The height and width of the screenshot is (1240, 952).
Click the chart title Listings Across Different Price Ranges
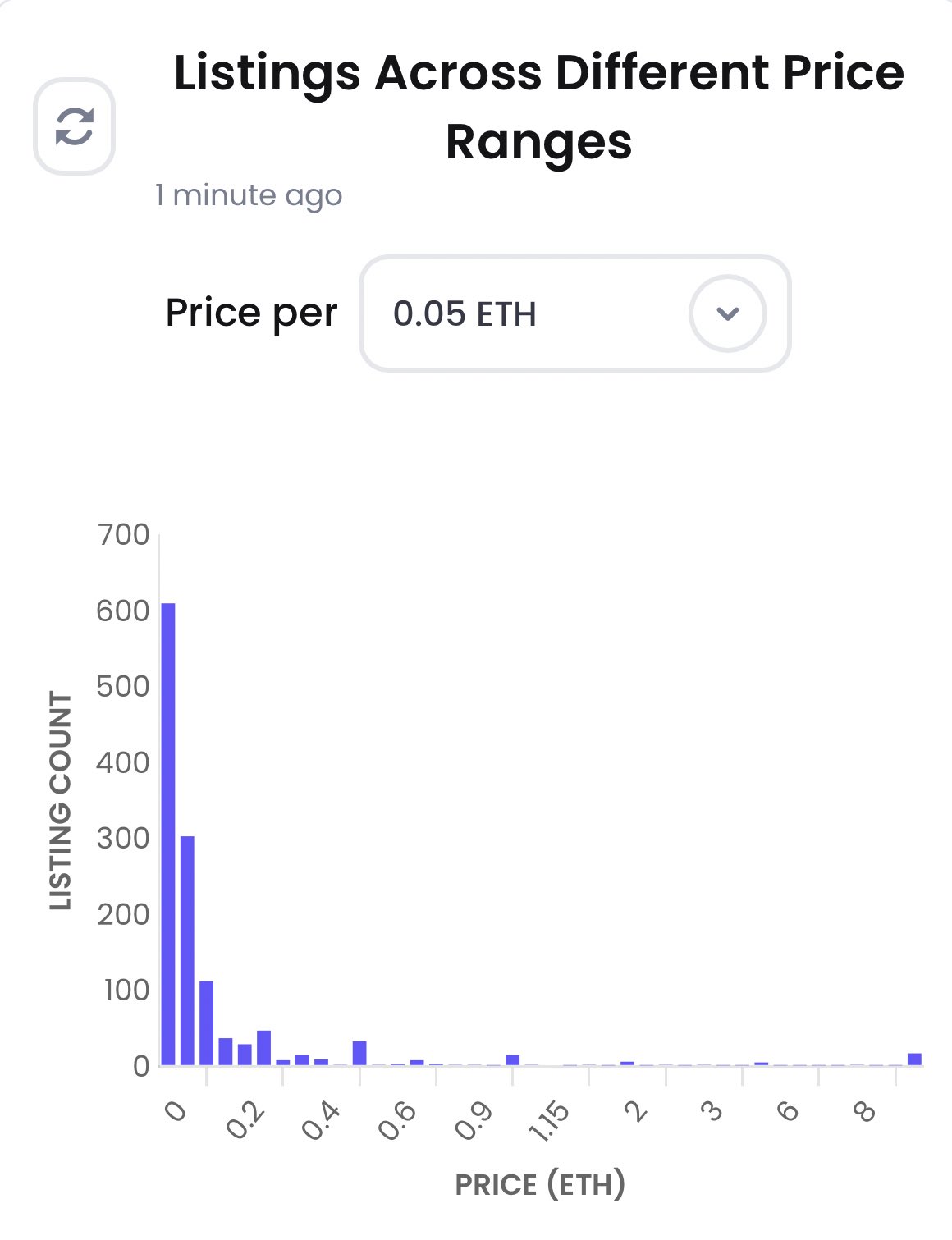pos(539,107)
